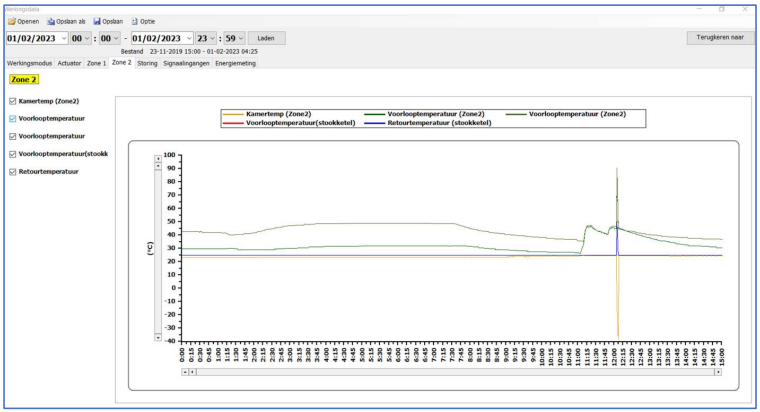Screen dimensions: 760x412
Task: Disable the Voorlooptemperatuur(stookketel) checkbox
Action: [x=11, y=154]
